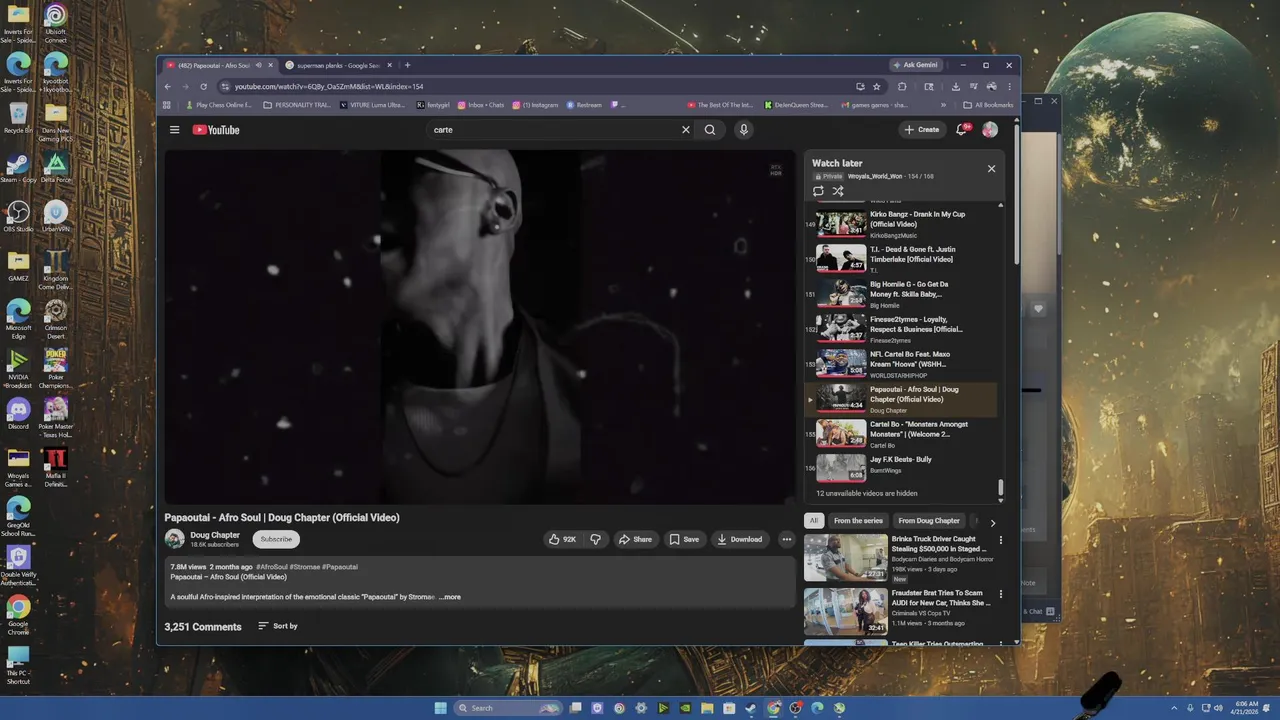Open OBS Studio desktop shortcut
The image size is (1280, 720).
pyautogui.click(x=18, y=216)
